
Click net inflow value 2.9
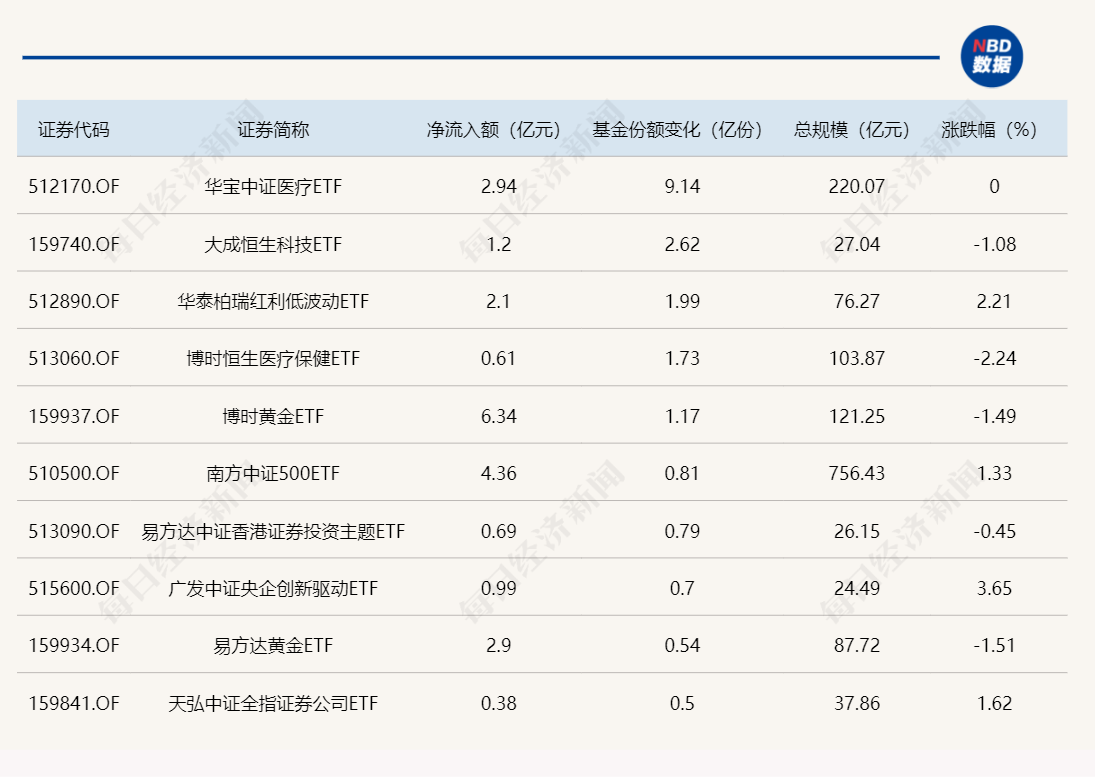pyautogui.click(x=499, y=646)
